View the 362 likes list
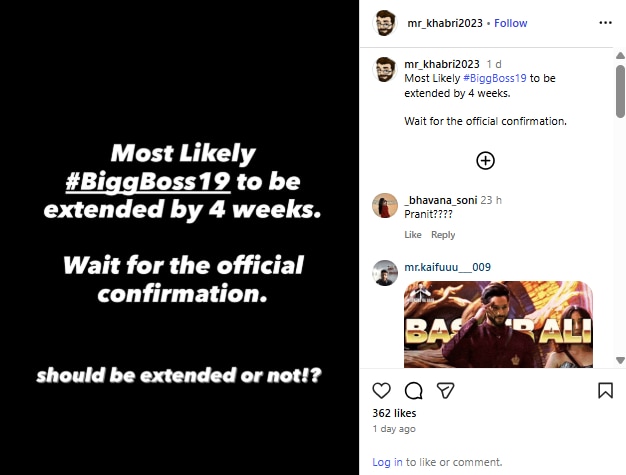 tap(394, 412)
